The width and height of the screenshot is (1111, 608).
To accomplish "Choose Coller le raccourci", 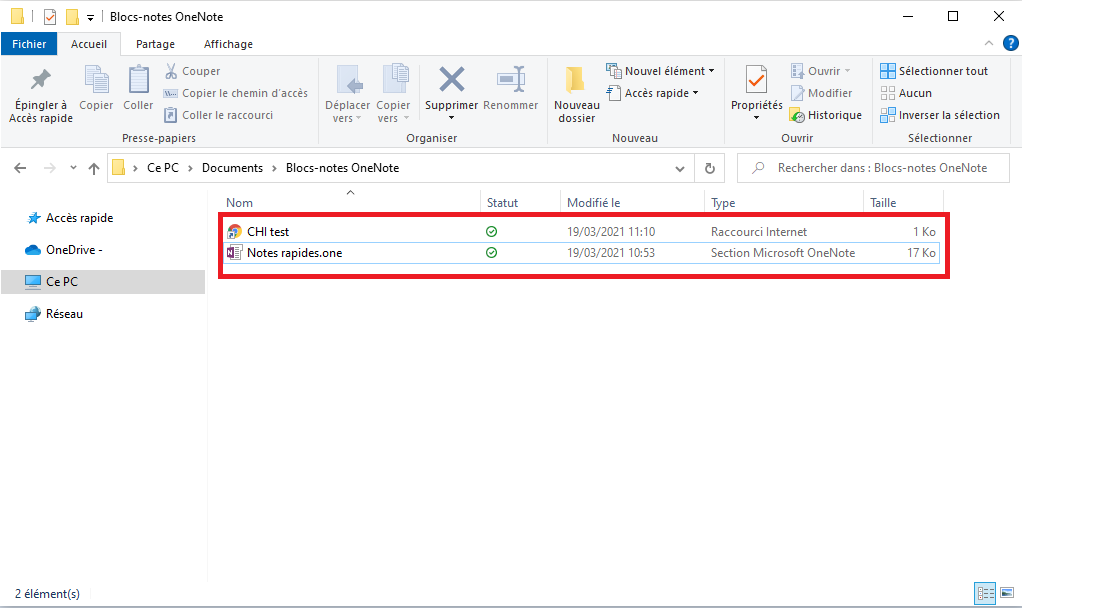I will click(x=218, y=115).
